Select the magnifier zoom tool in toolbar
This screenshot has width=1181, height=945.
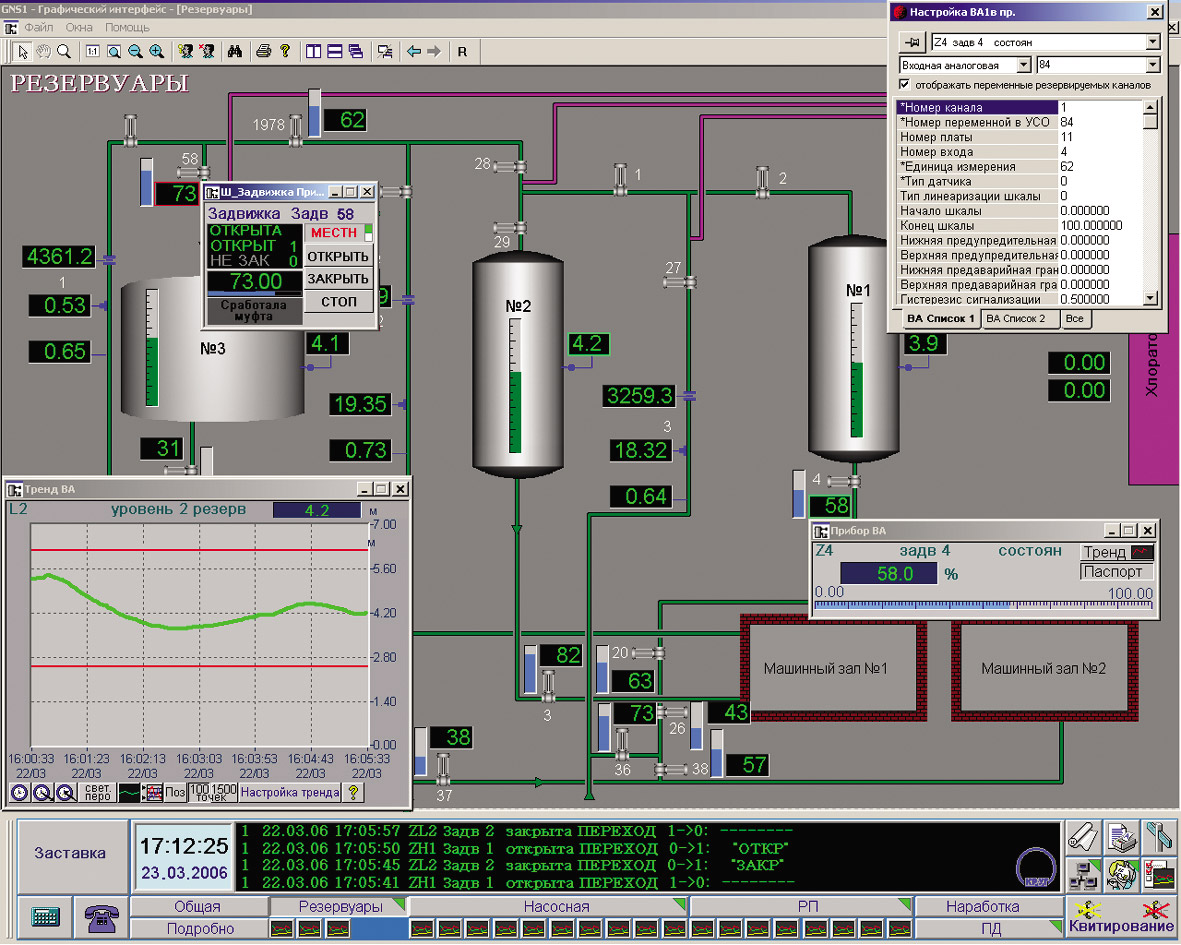[63, 51]
